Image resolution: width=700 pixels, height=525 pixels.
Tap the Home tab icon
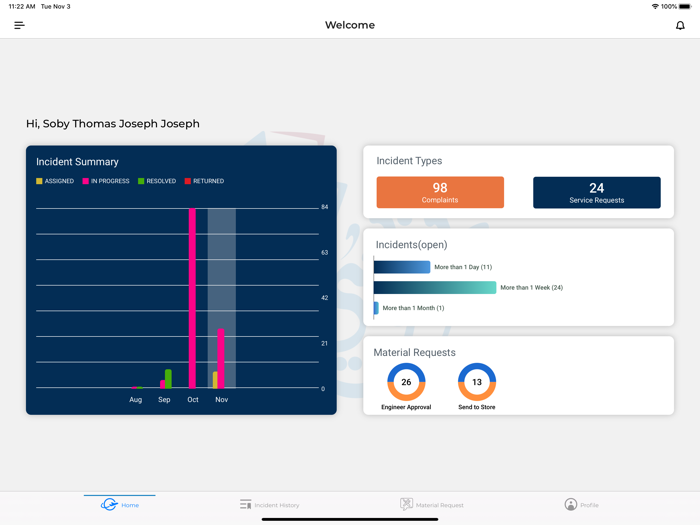pyautogui.click(x=109, y=505)
